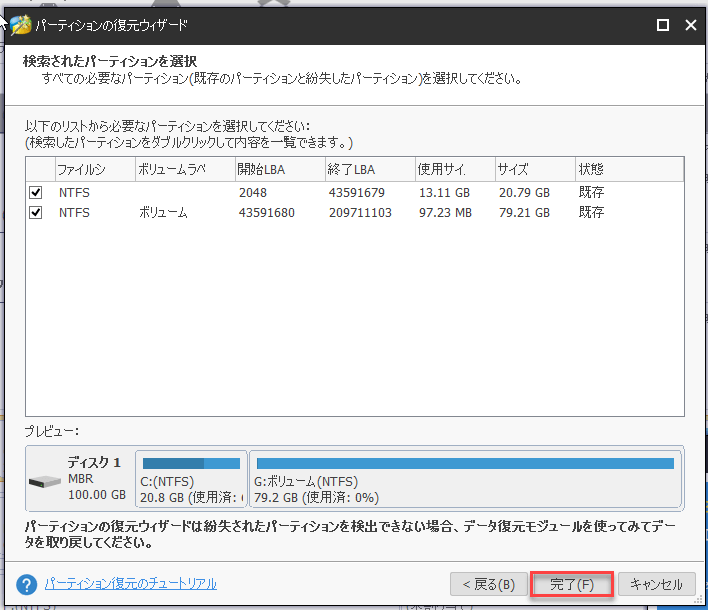Click the start LBA value 43591680

tap(266, 213)
